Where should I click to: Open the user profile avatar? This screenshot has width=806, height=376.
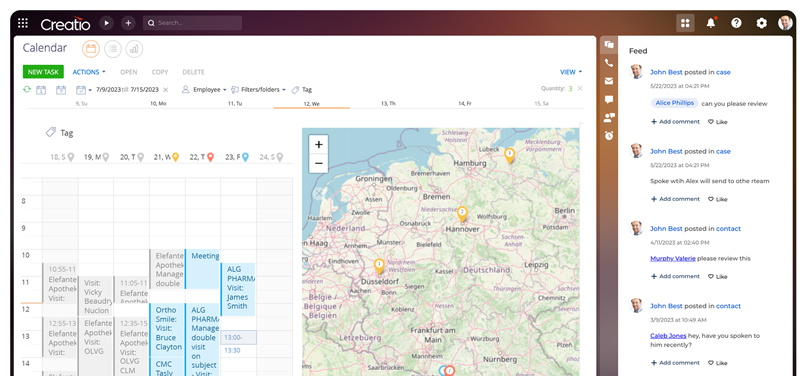coord(785,23)
